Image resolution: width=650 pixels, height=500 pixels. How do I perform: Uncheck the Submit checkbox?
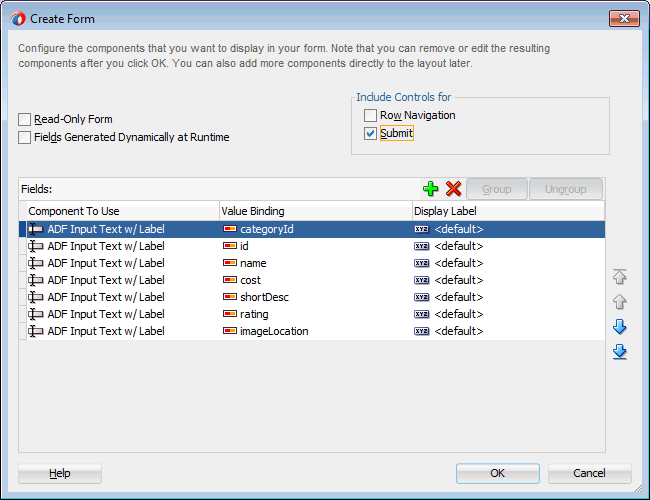click(x=370, y=133)
